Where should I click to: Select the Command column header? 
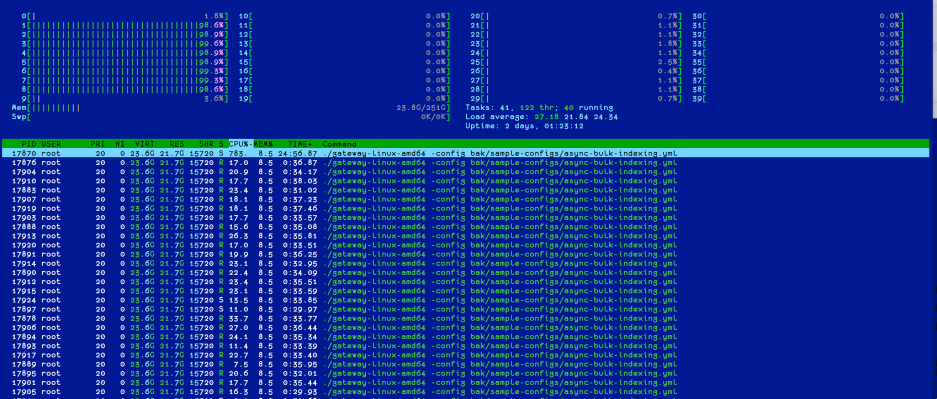[x=339, y=144]
